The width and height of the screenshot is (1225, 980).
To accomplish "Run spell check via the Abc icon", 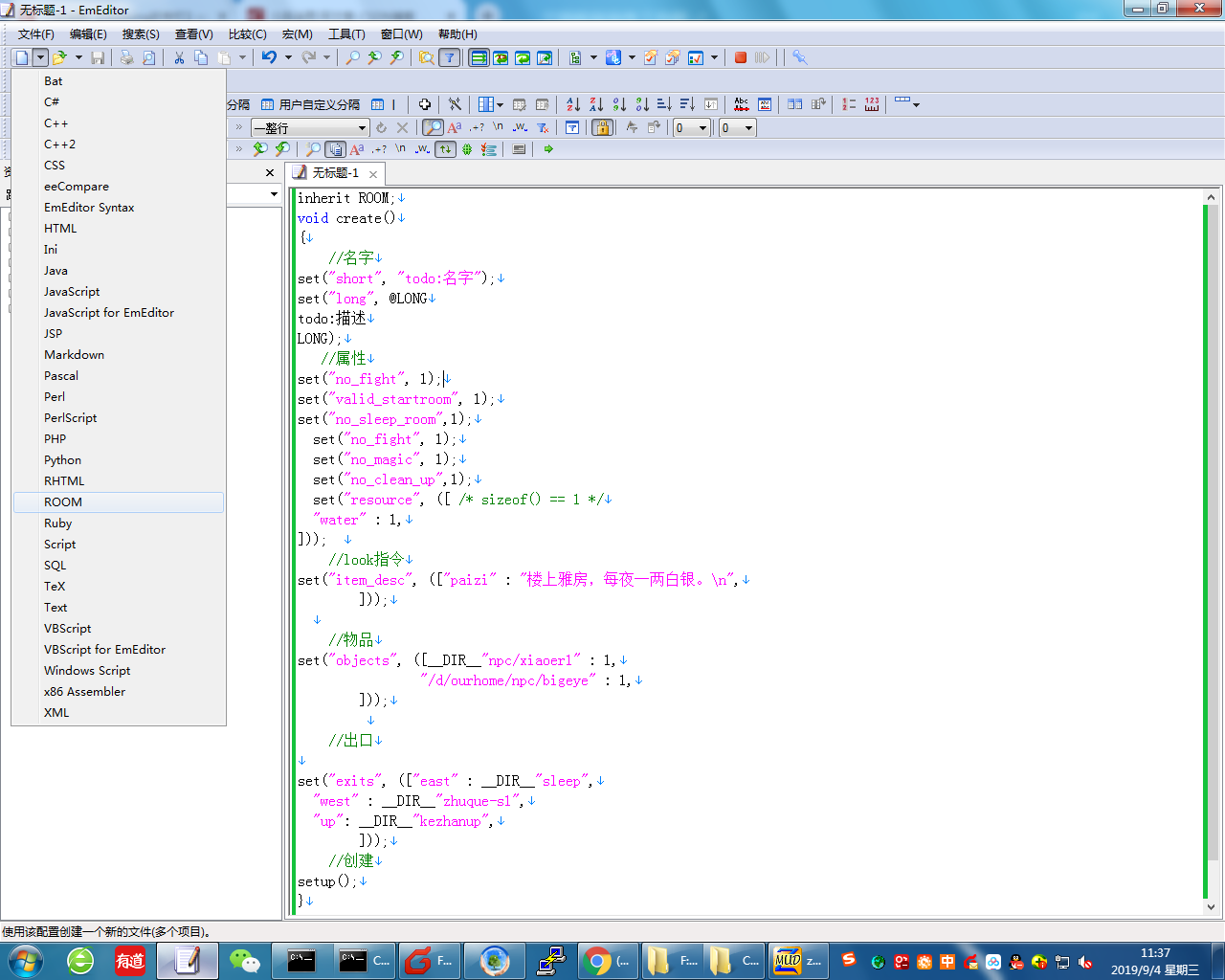I will [741, 103].
